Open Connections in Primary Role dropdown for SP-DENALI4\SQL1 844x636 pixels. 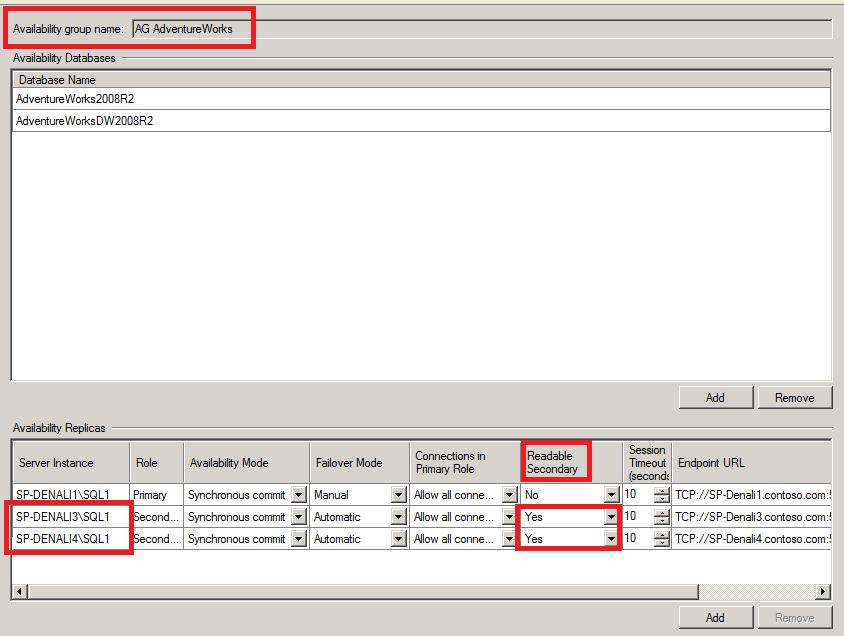(x=509, y=539)
